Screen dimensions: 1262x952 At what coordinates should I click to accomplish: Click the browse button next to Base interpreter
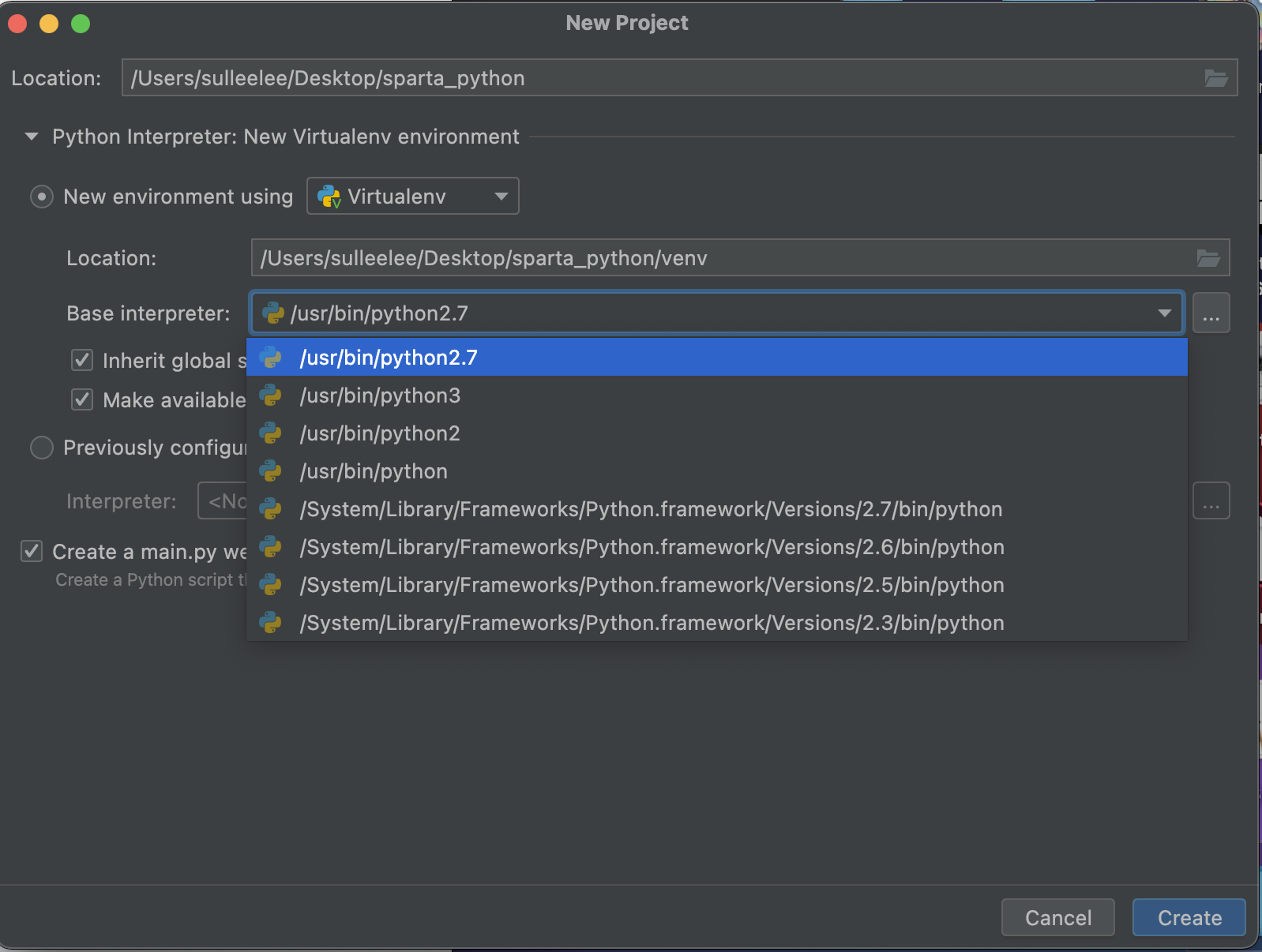click(1211, 313)
